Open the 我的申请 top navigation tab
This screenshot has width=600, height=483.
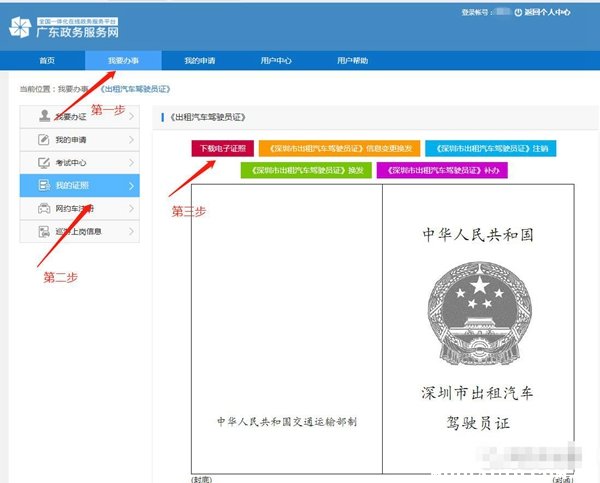pos(200,60)
